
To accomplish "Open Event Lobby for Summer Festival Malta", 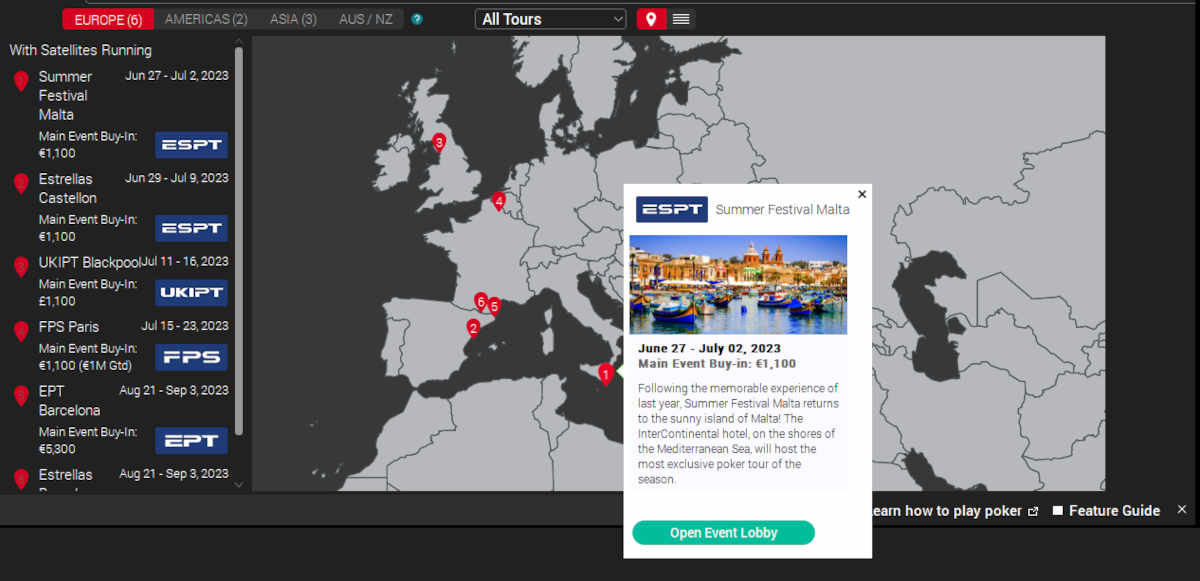I will pos(723,532).
